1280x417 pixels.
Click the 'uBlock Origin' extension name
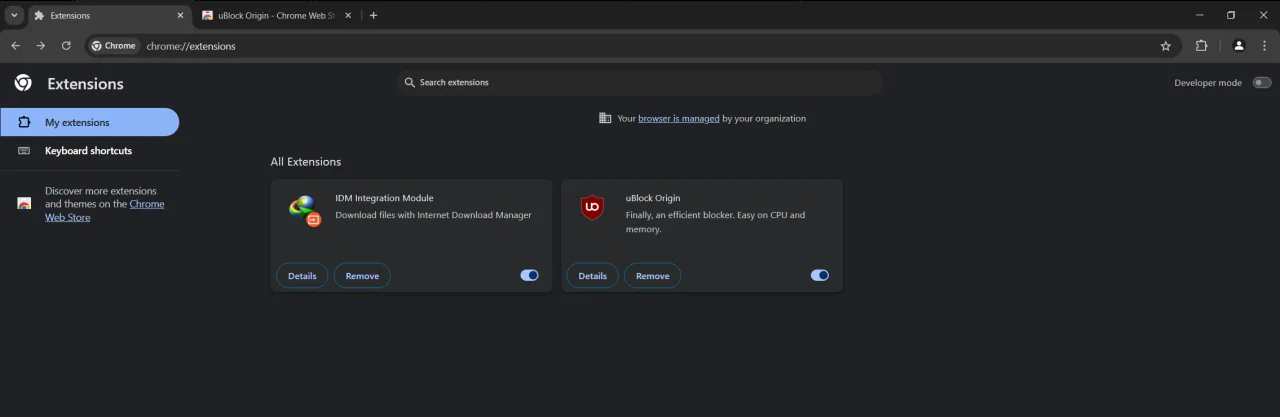coord(653,198)
